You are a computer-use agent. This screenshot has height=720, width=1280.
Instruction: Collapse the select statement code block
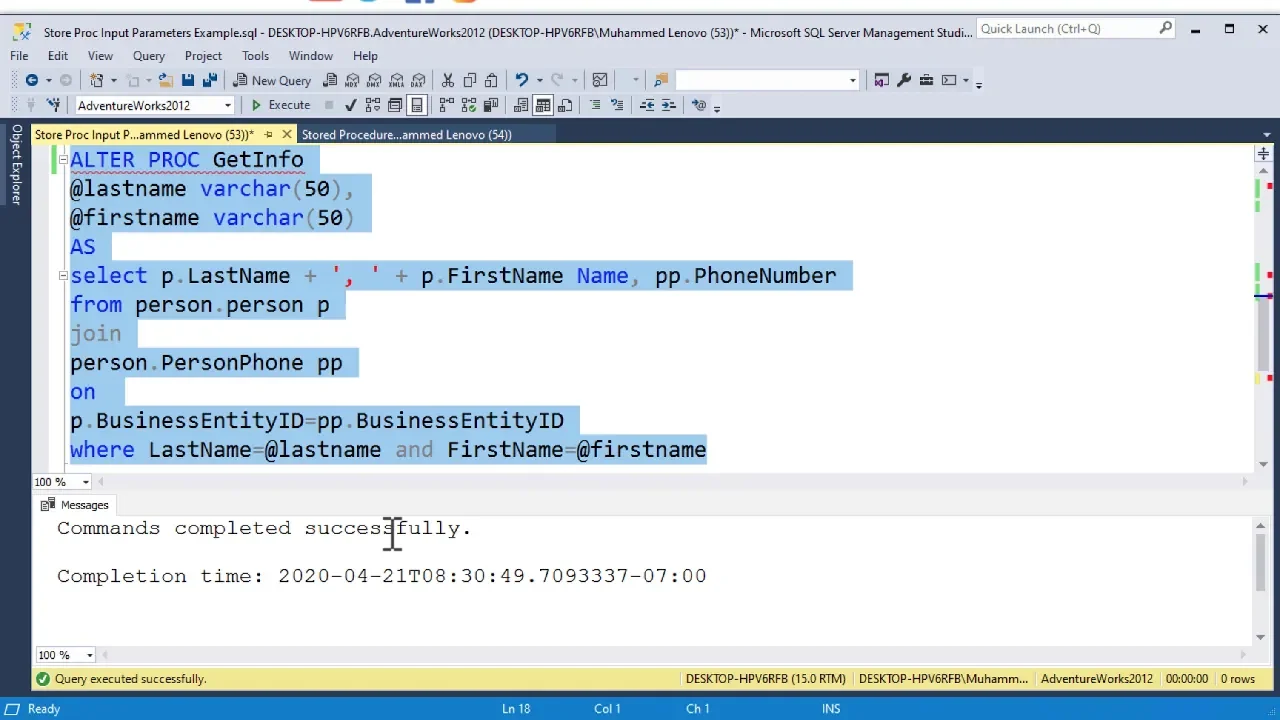coord(63,275)
